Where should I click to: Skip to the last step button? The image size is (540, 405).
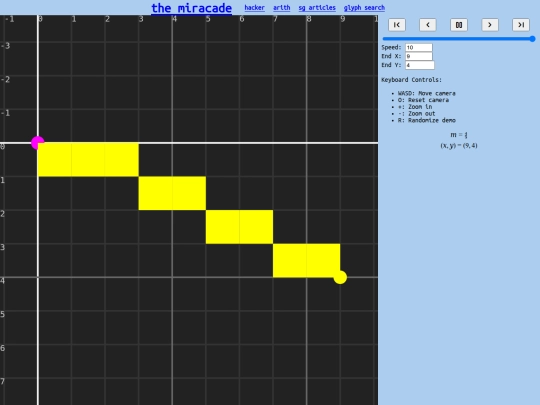tap(521, 25)
